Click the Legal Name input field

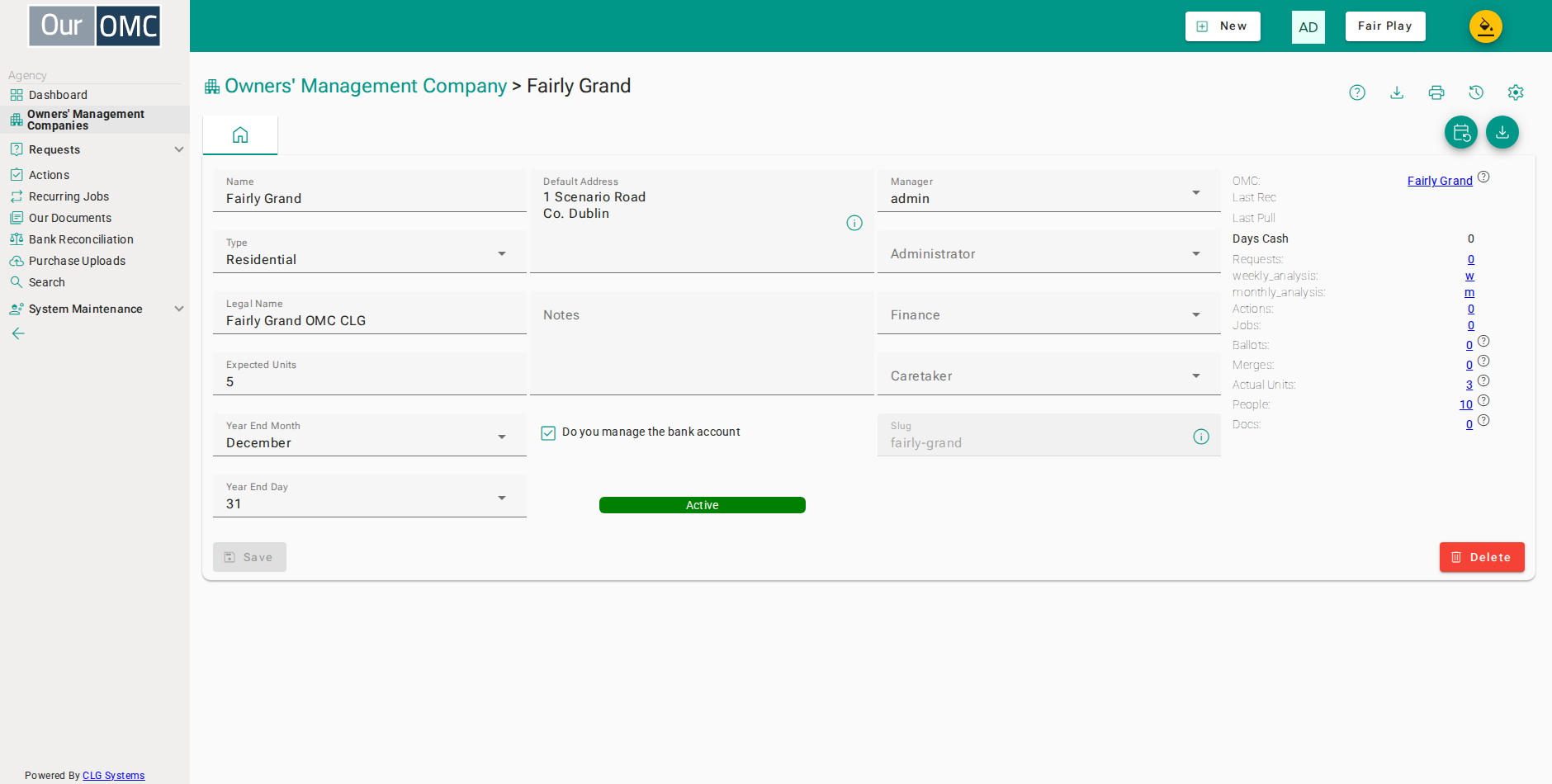pos(370,313)
